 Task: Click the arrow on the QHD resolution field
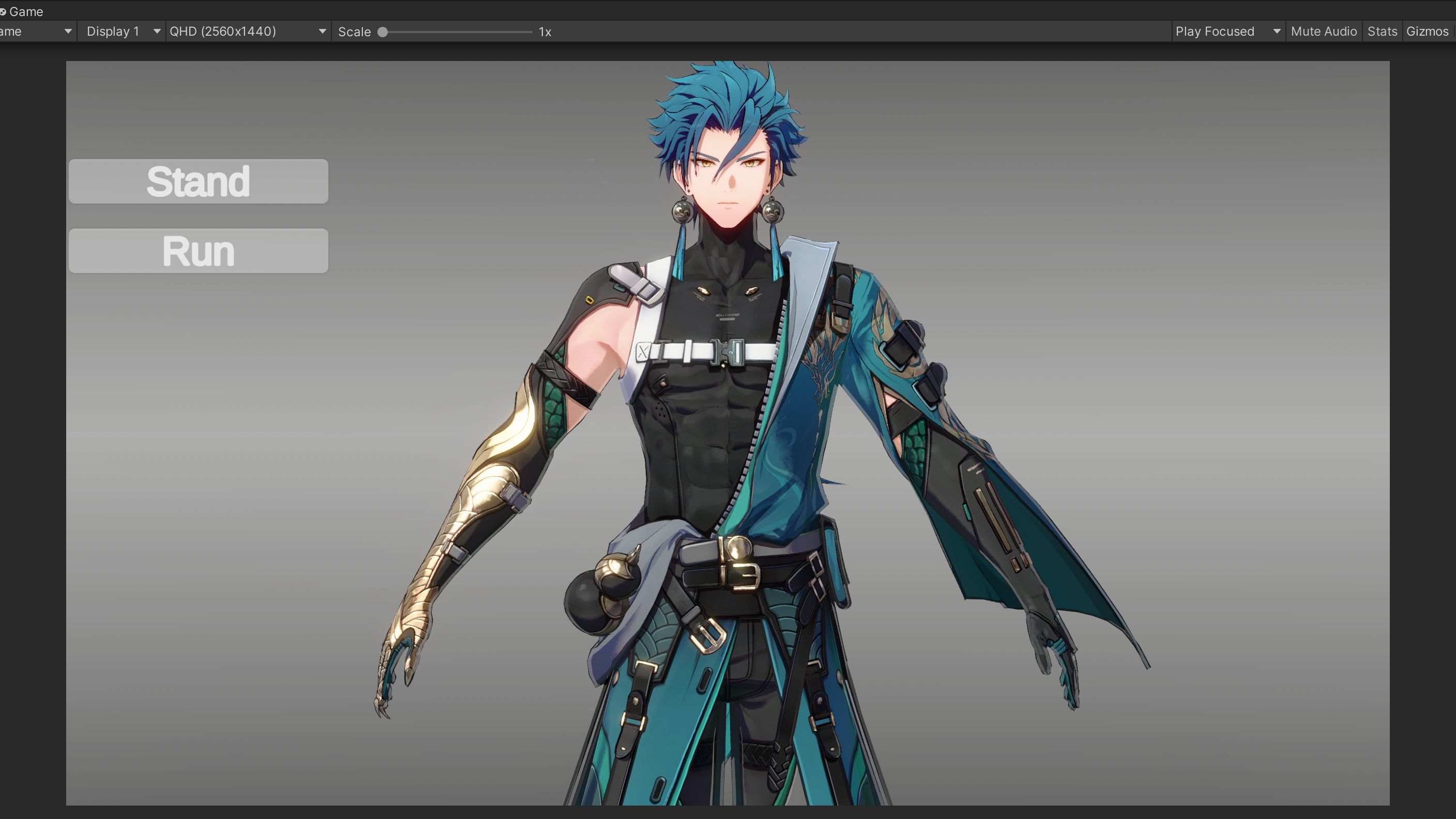(322, 32)
